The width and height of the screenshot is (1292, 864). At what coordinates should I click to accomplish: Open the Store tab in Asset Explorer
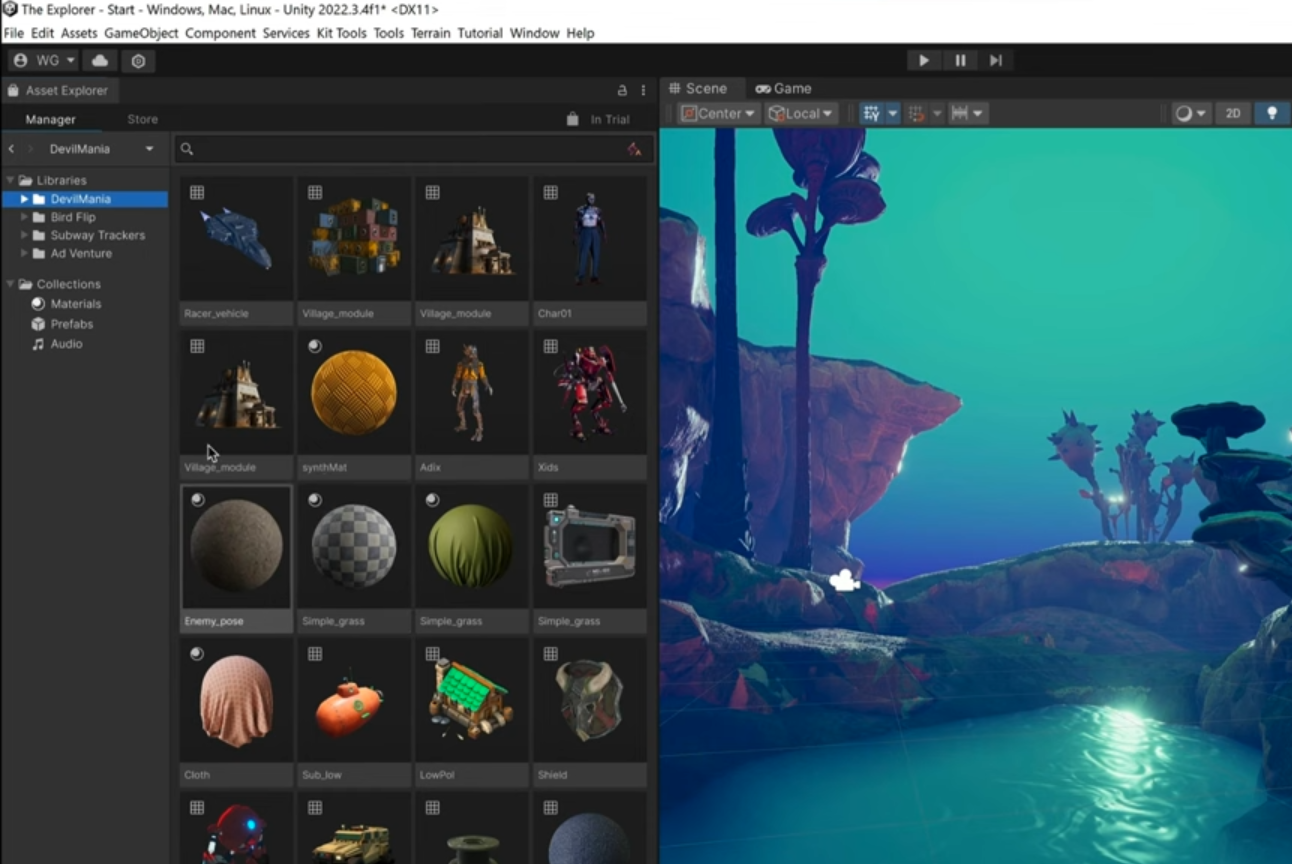(141, 118)
